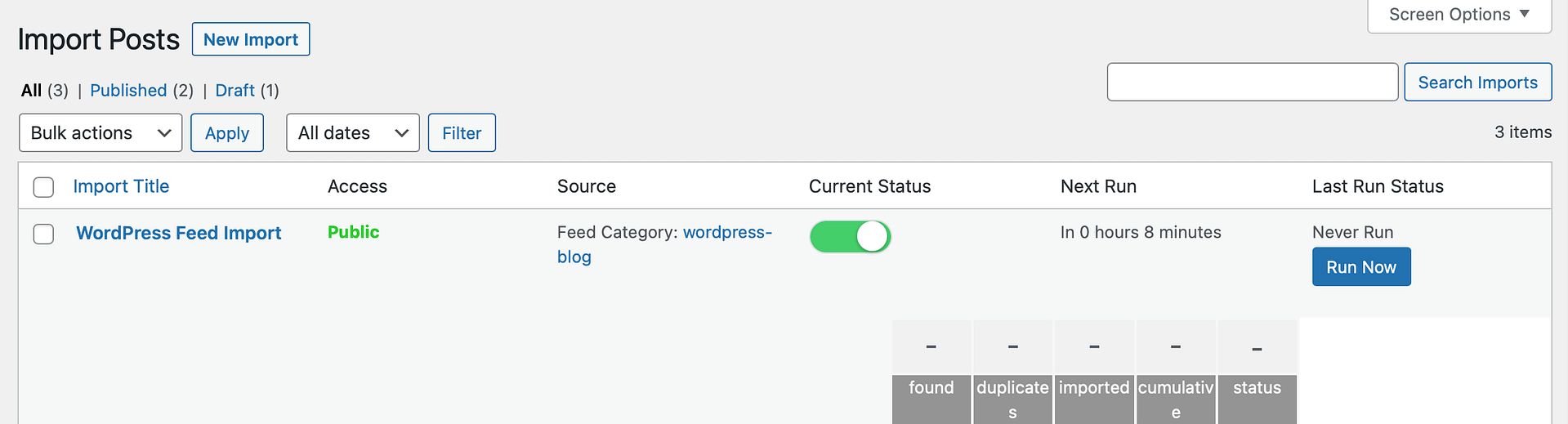Click the Filter button
The width and height of the screenshot is (1568, 424).
pos(462,133)
